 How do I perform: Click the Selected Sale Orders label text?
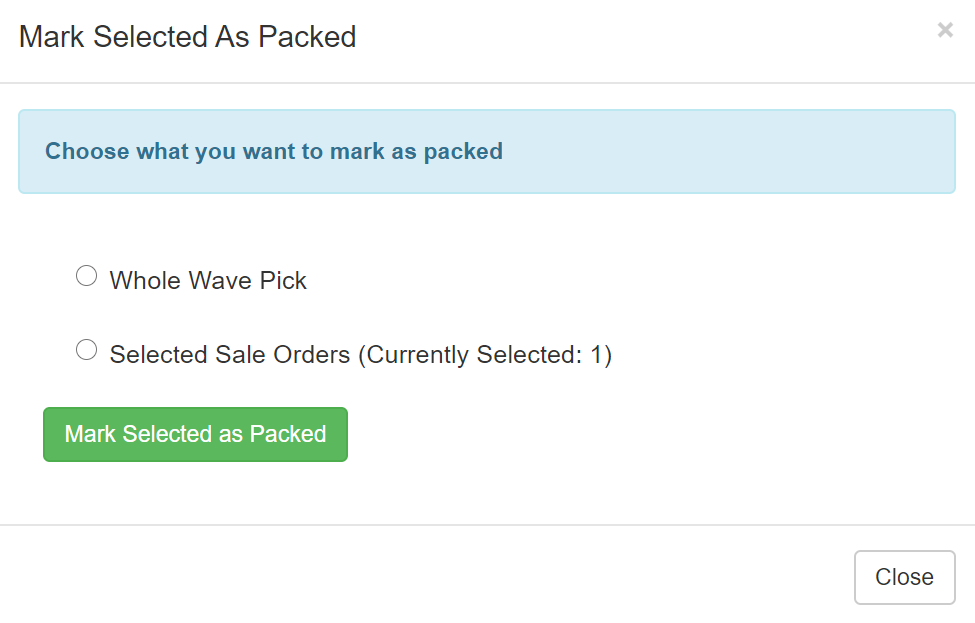click(x=361, y=355)
